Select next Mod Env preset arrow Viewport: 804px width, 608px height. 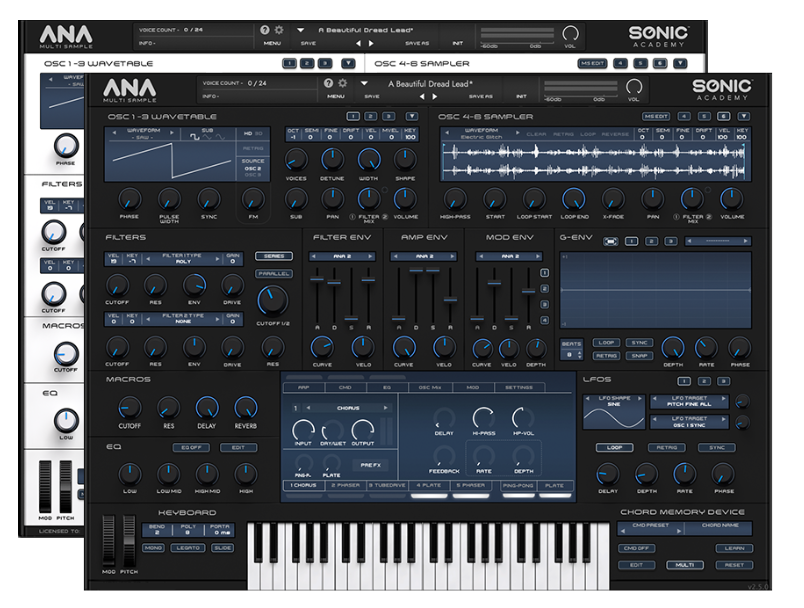[538, 256]
